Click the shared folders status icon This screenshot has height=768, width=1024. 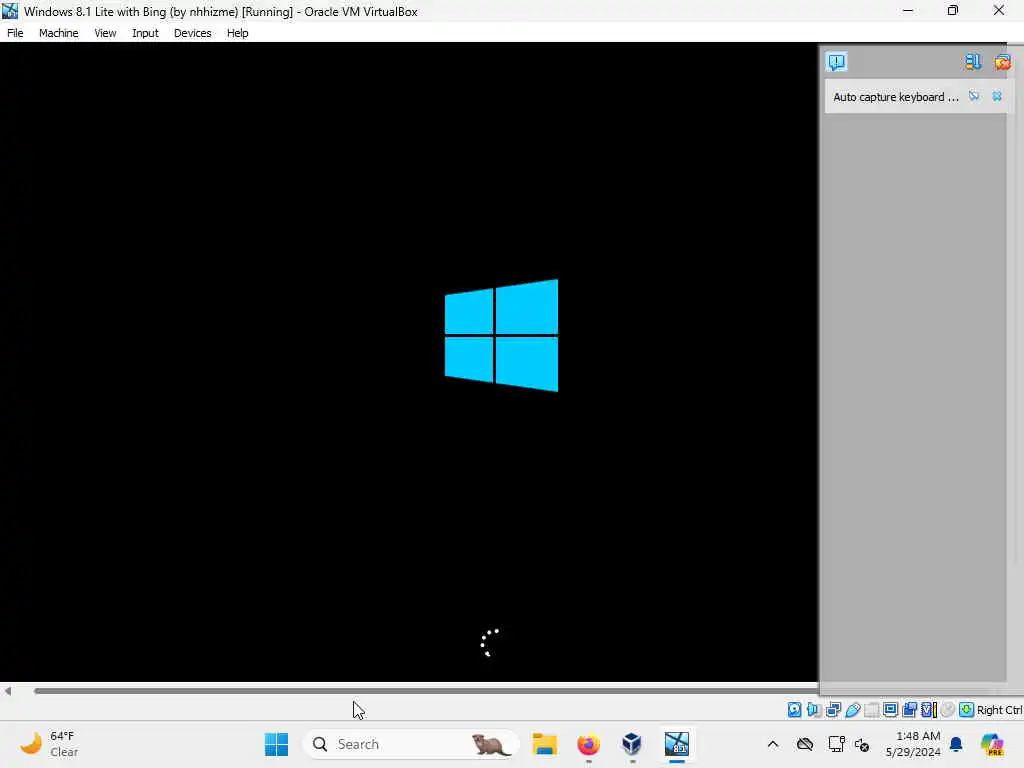(871, 710)
